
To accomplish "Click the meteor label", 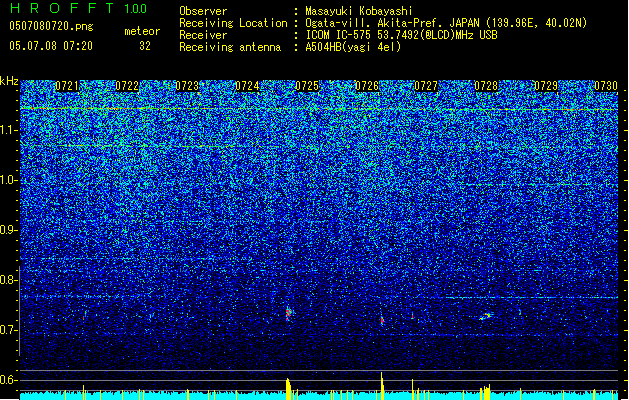I will tap(142, 31).
